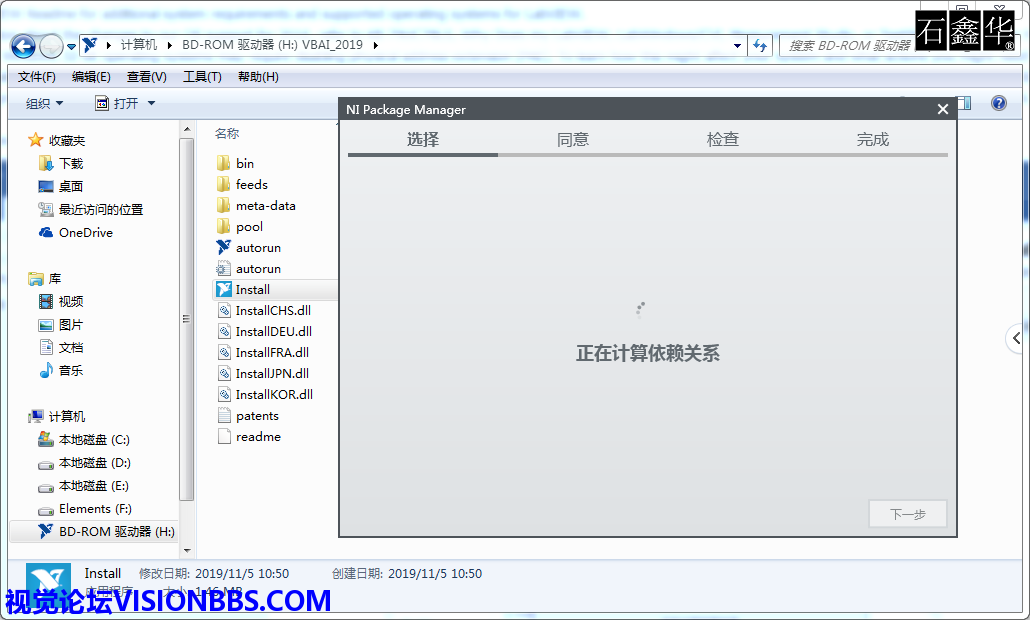Select the InstallCHS.dll file icon
The image size is (1030, 620).
coord(223,310)
